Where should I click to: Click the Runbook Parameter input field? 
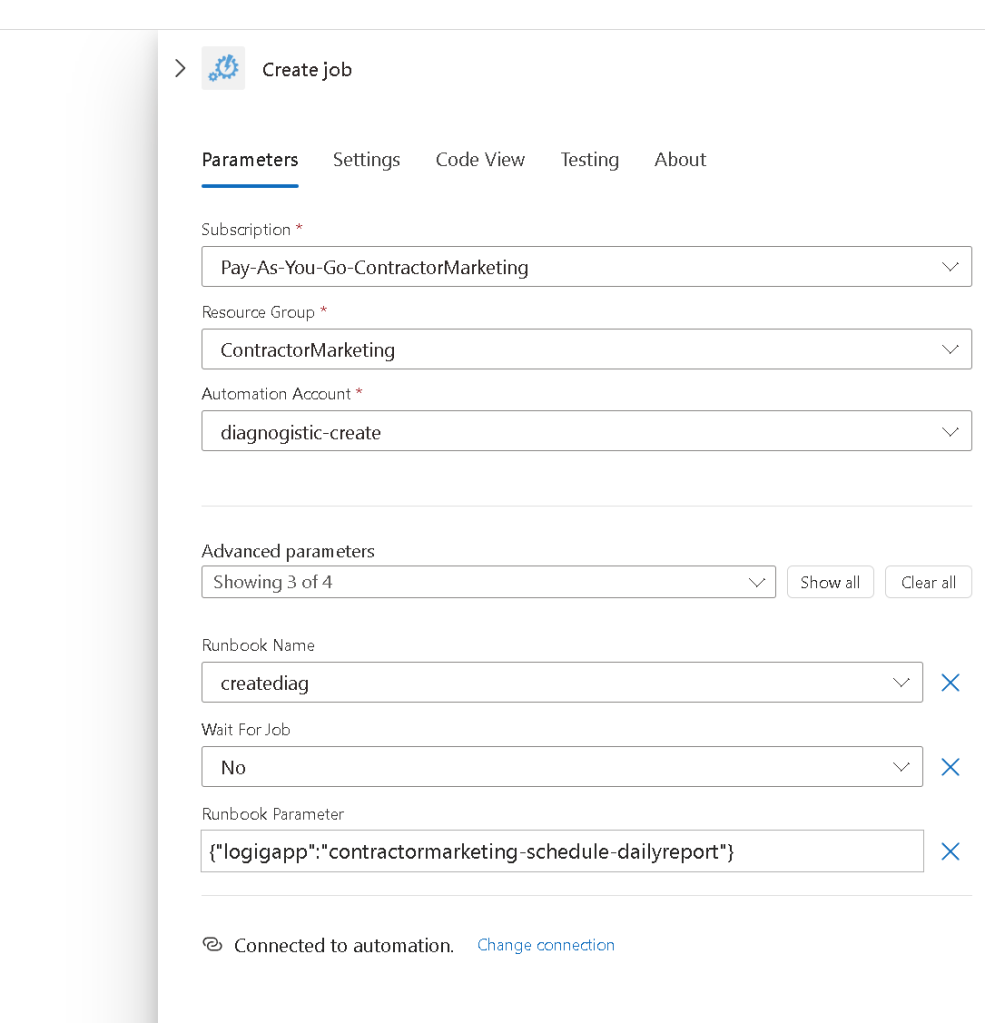(x=562, y=851)
